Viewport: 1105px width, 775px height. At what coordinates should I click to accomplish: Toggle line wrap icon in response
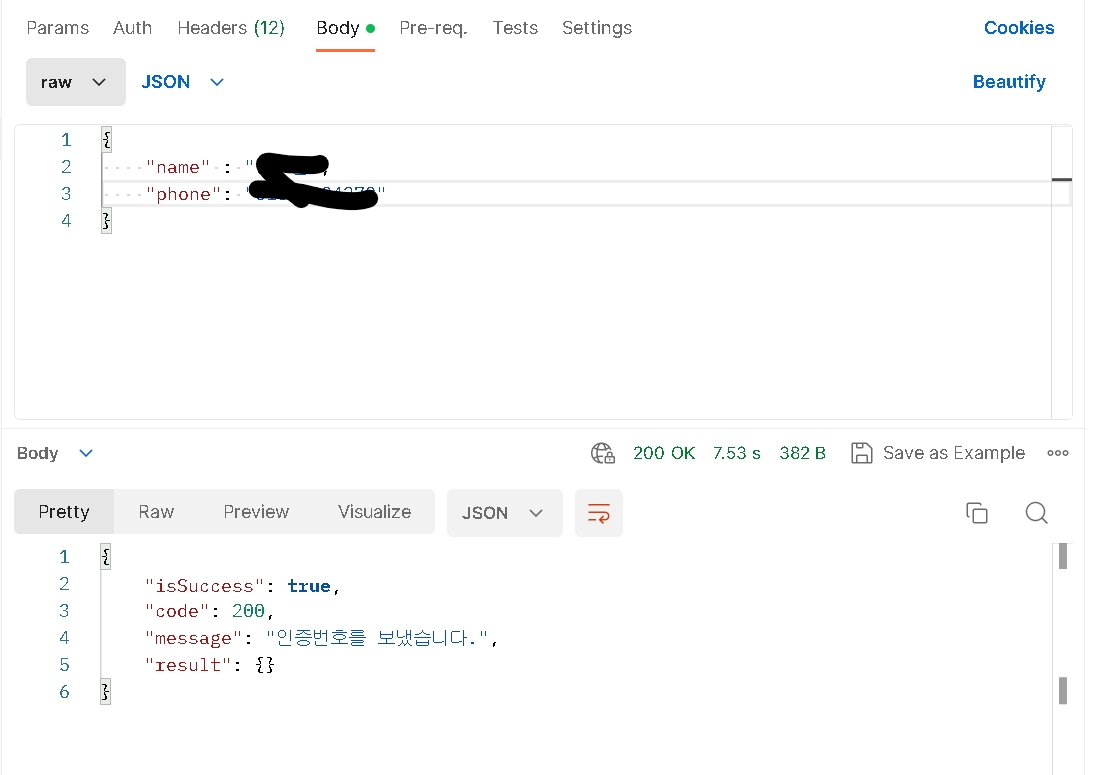(599, 513)
